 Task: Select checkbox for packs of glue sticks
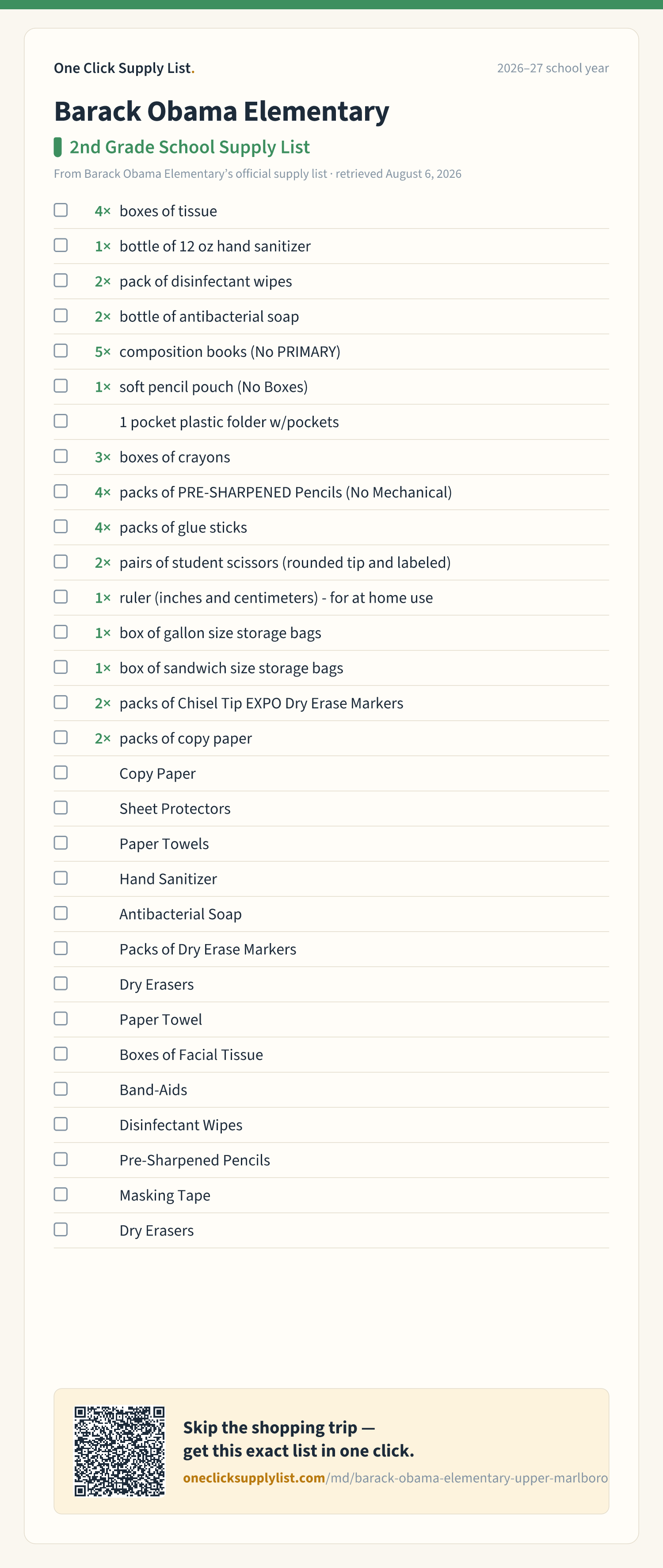point(61,527)
